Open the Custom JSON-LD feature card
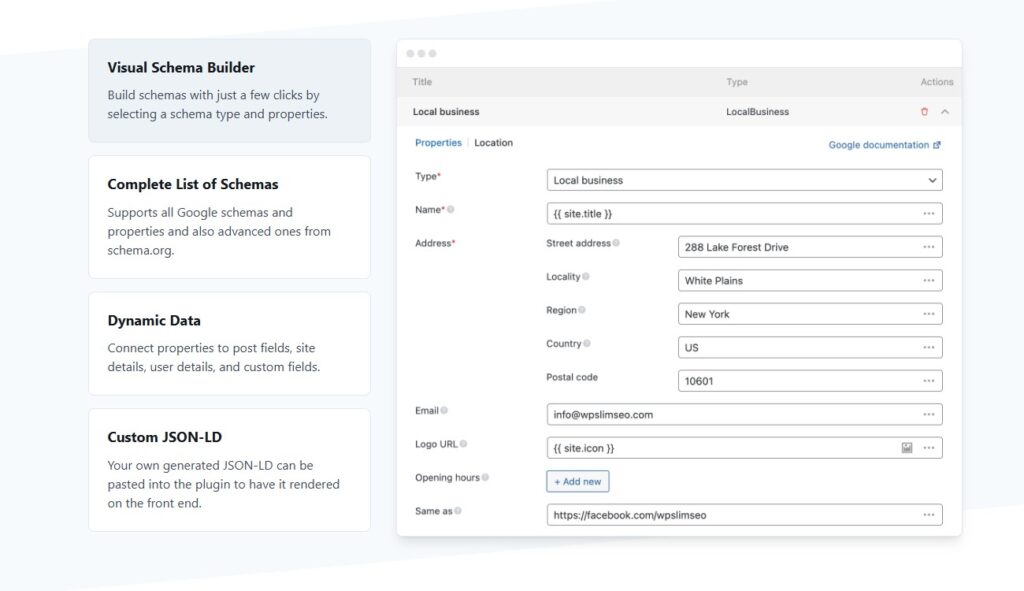 [x=229, y=469]
